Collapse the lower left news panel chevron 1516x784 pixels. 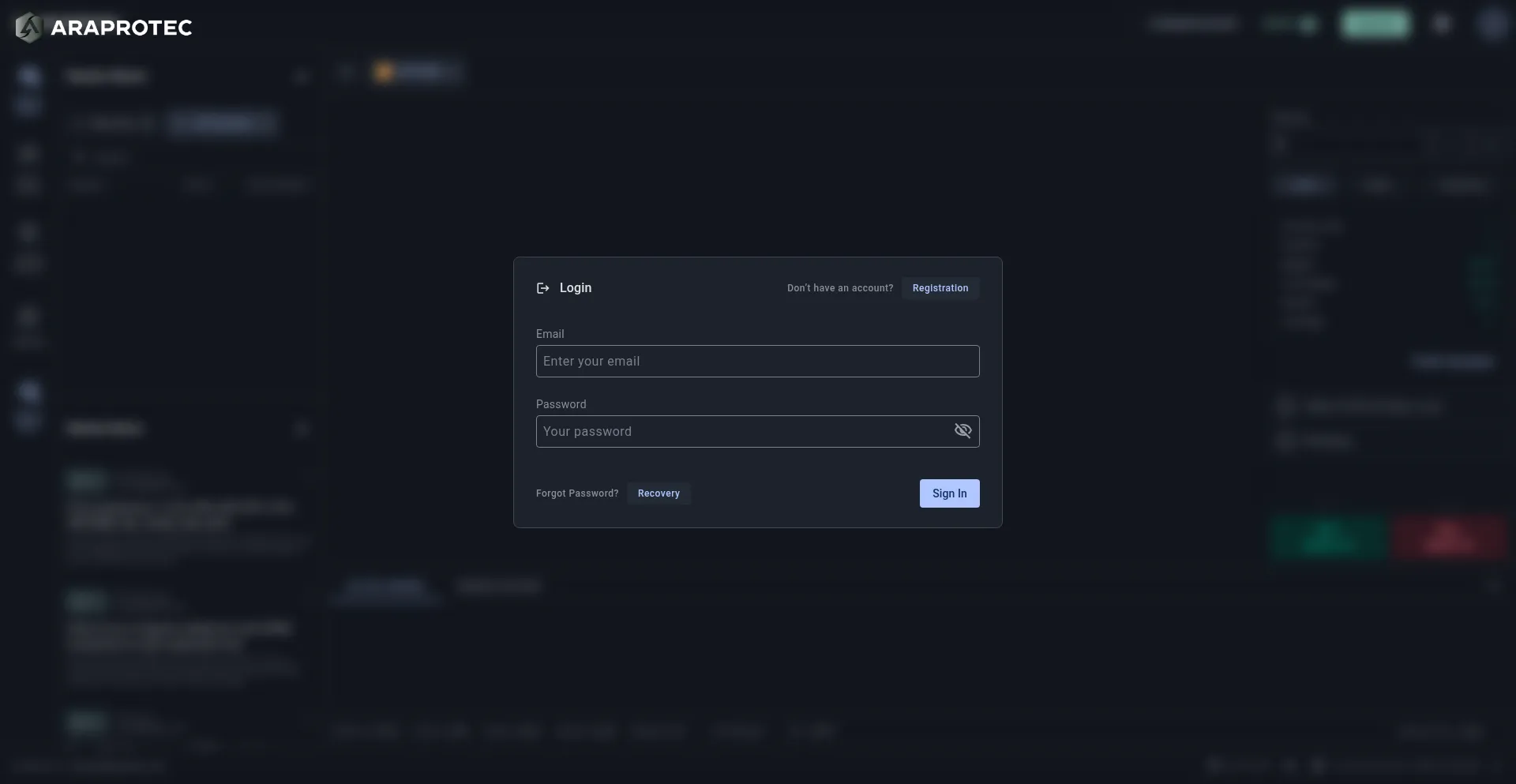[x=301, y=429]
